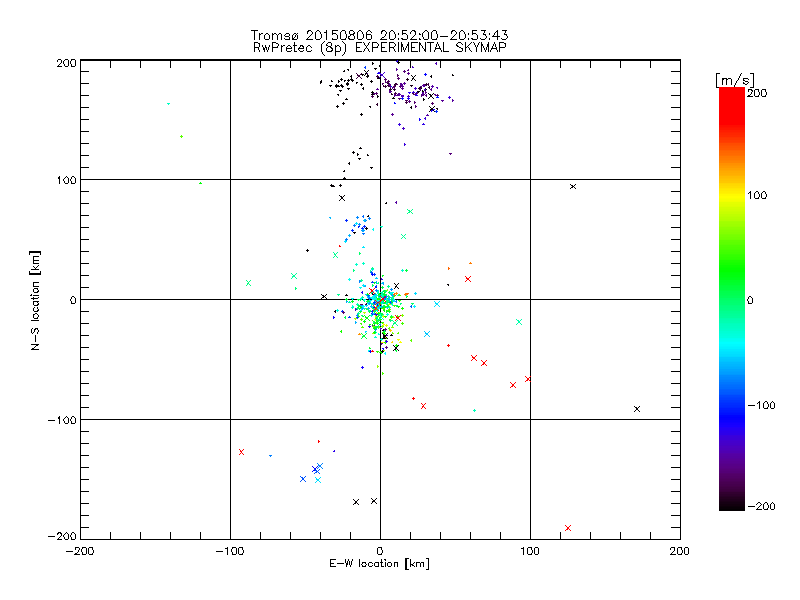Click the x-axis tick label '100'

(530, 551)
